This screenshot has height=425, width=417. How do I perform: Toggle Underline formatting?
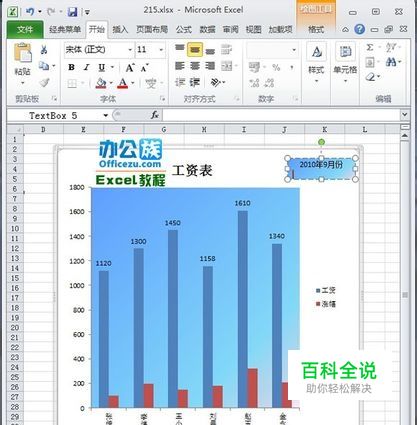point(102,67)
